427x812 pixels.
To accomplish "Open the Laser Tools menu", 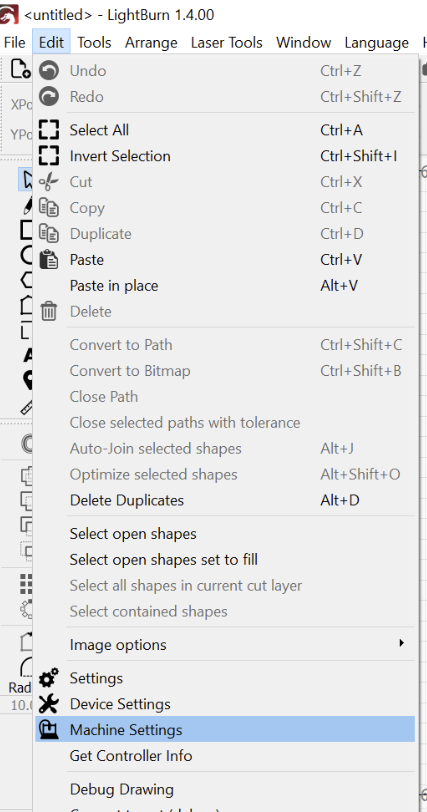I will coord(227,42).
